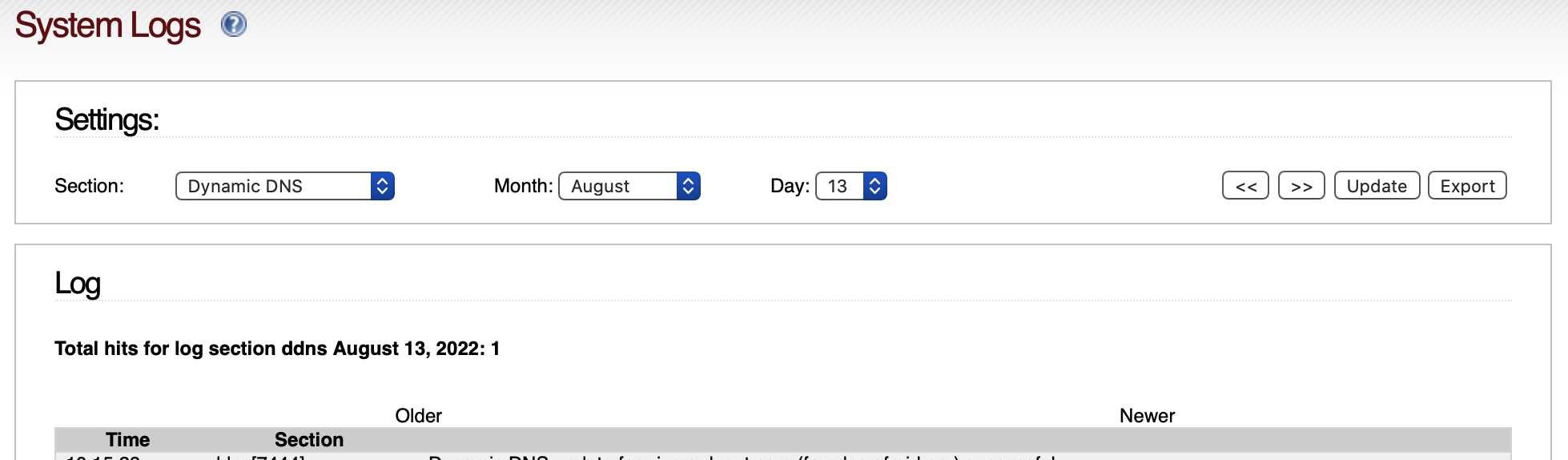The height and width of the screenshot is (460, 1568).
Task: Open the help icon beside System Logs
Action: tap(234, 25)
